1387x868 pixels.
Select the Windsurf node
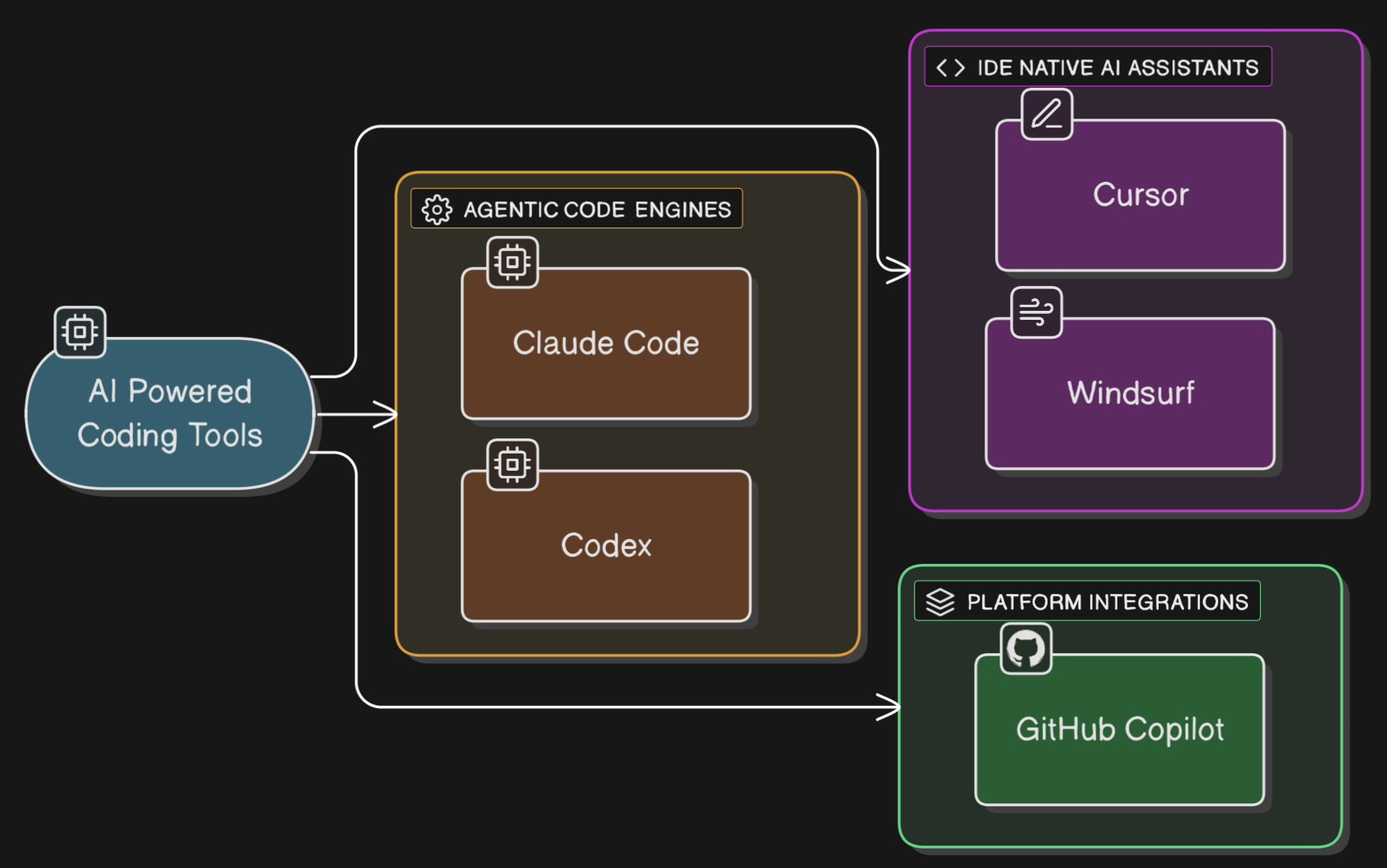(1129, 393)
